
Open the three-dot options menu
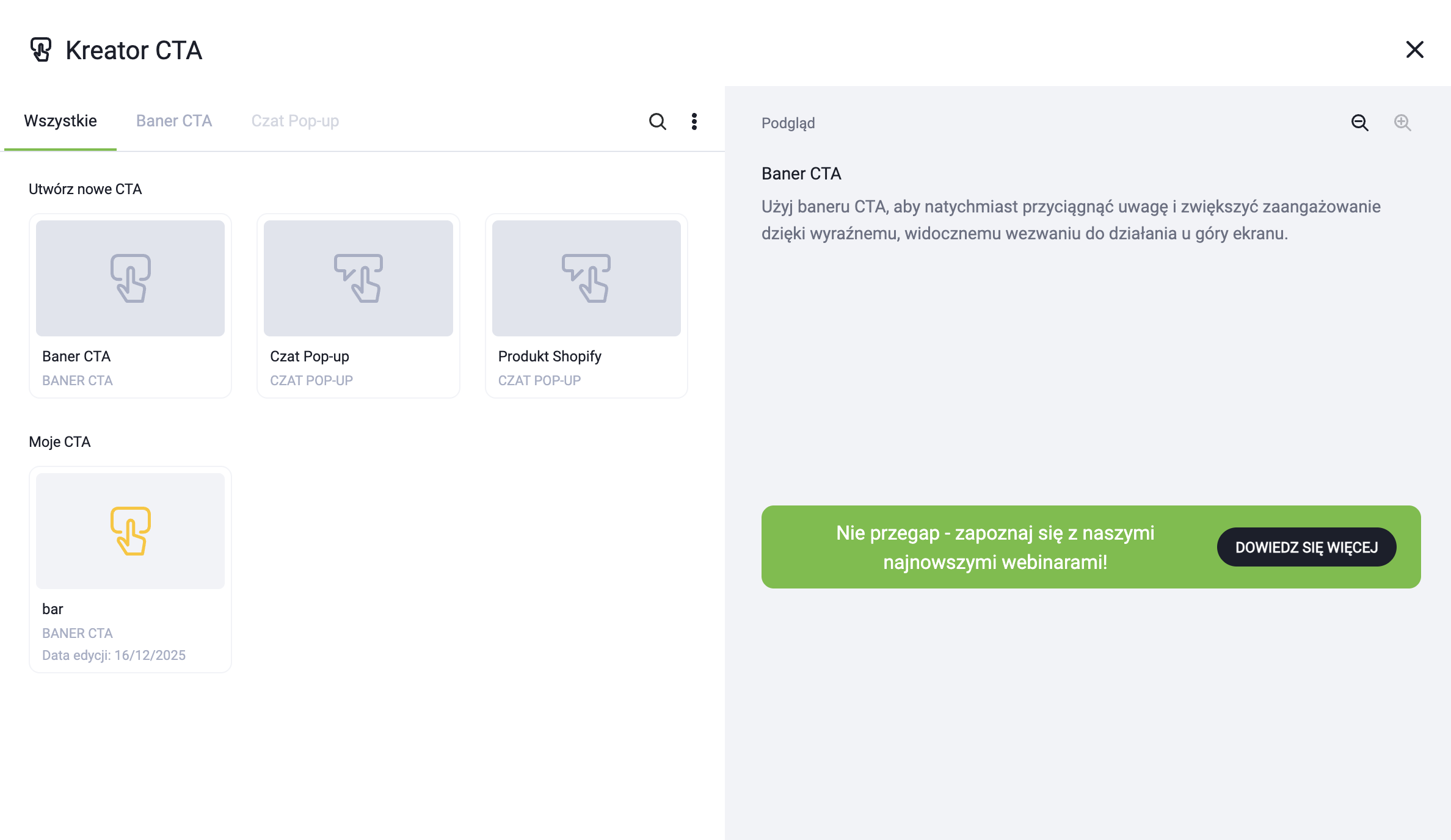pyautogui.click(x=694, y=121)
